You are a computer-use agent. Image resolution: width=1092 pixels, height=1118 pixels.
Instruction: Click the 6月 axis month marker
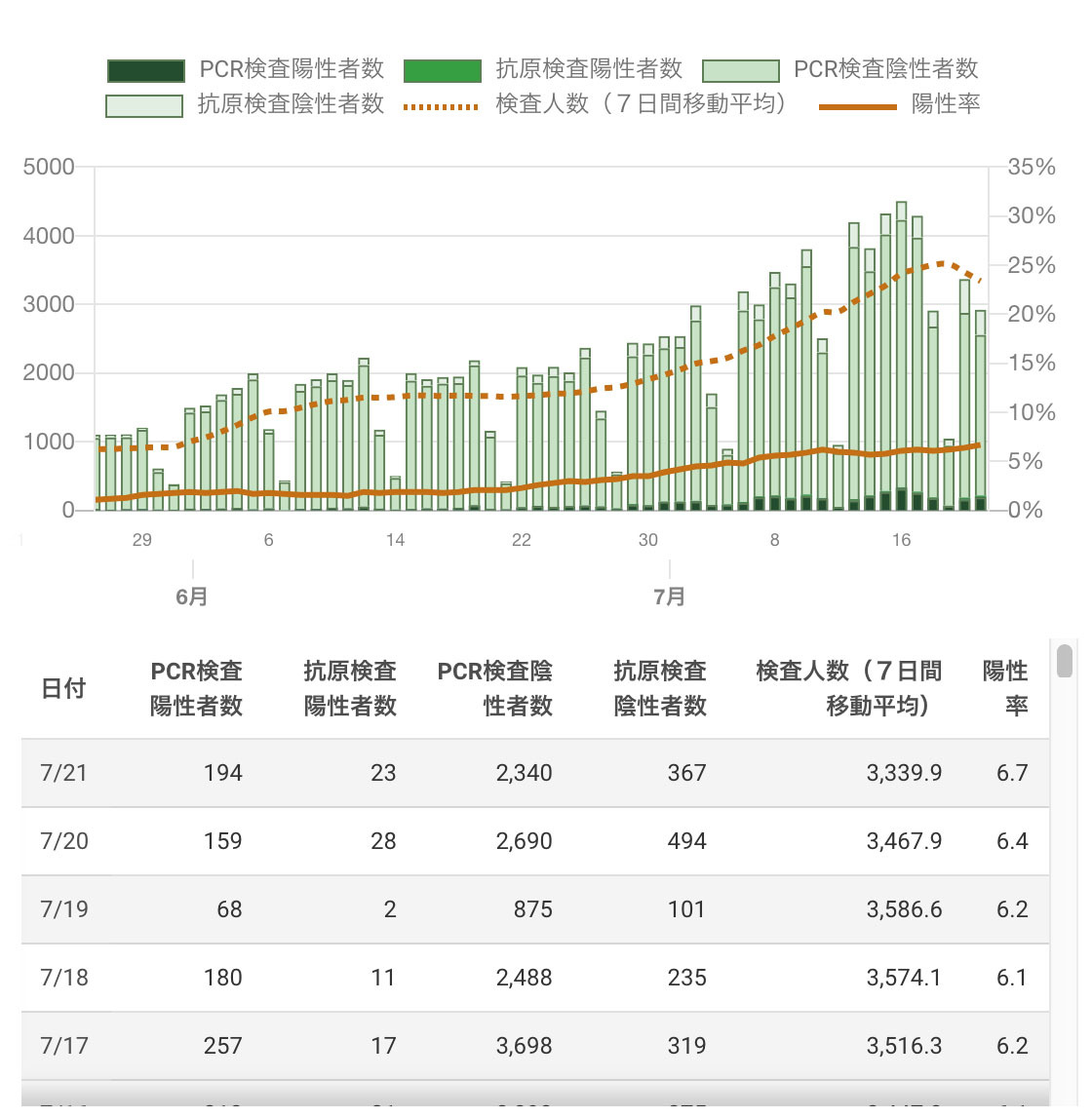tap(192, 597)
